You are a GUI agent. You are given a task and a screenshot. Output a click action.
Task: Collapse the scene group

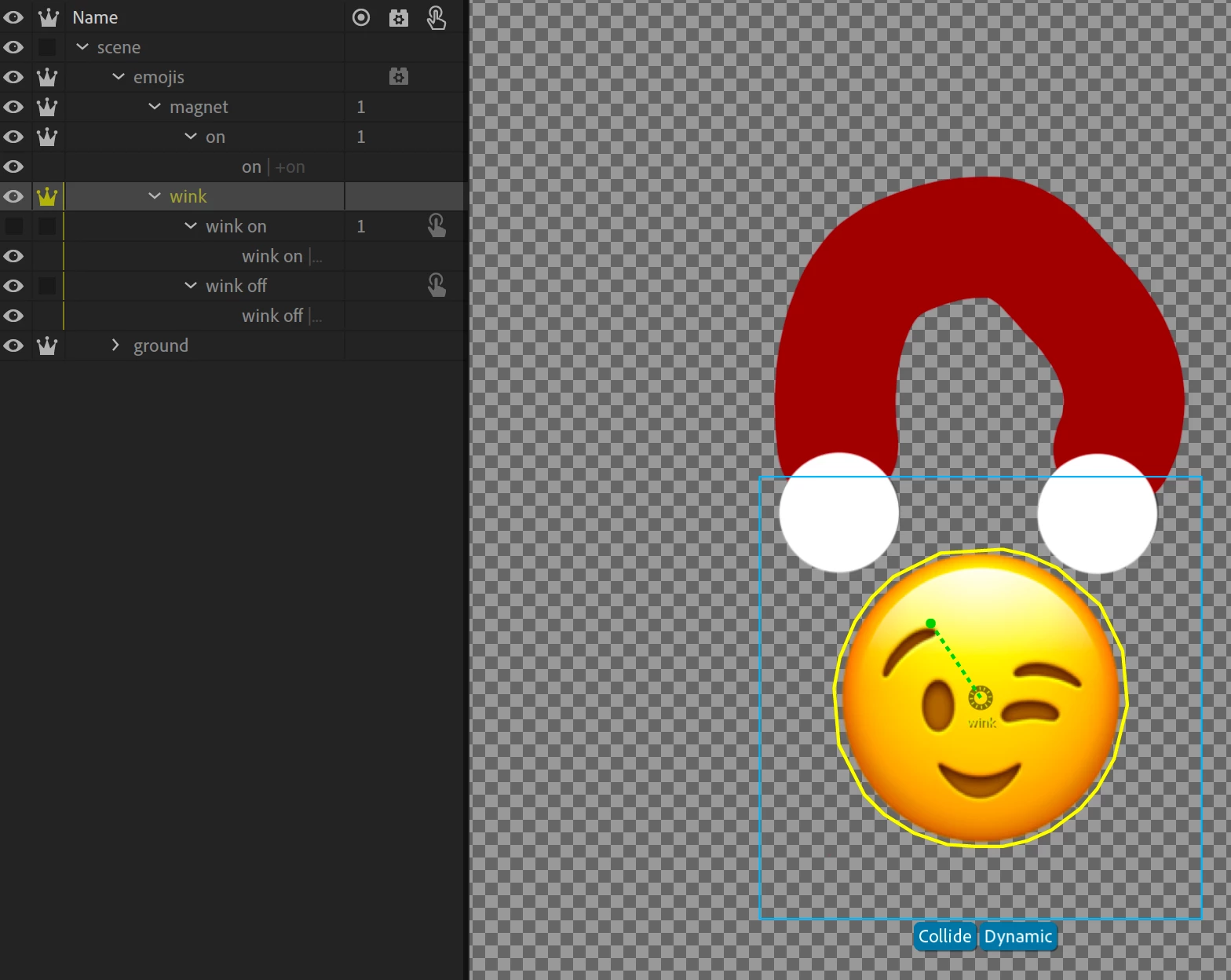82,47
